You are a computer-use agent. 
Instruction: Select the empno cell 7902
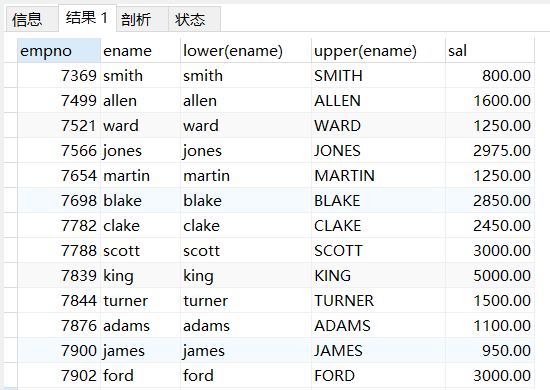tap(59, 376)
